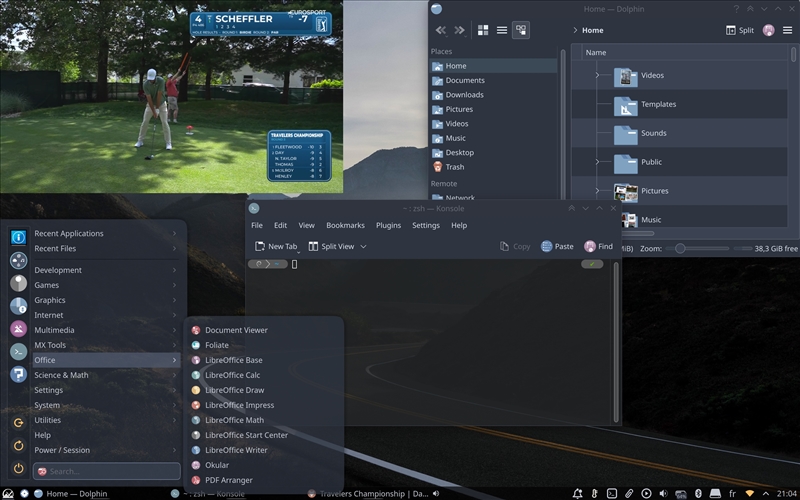Click the Name column header in Dolphin
The width and height of the screenshot is (800, 500).
tap(595, 53)
